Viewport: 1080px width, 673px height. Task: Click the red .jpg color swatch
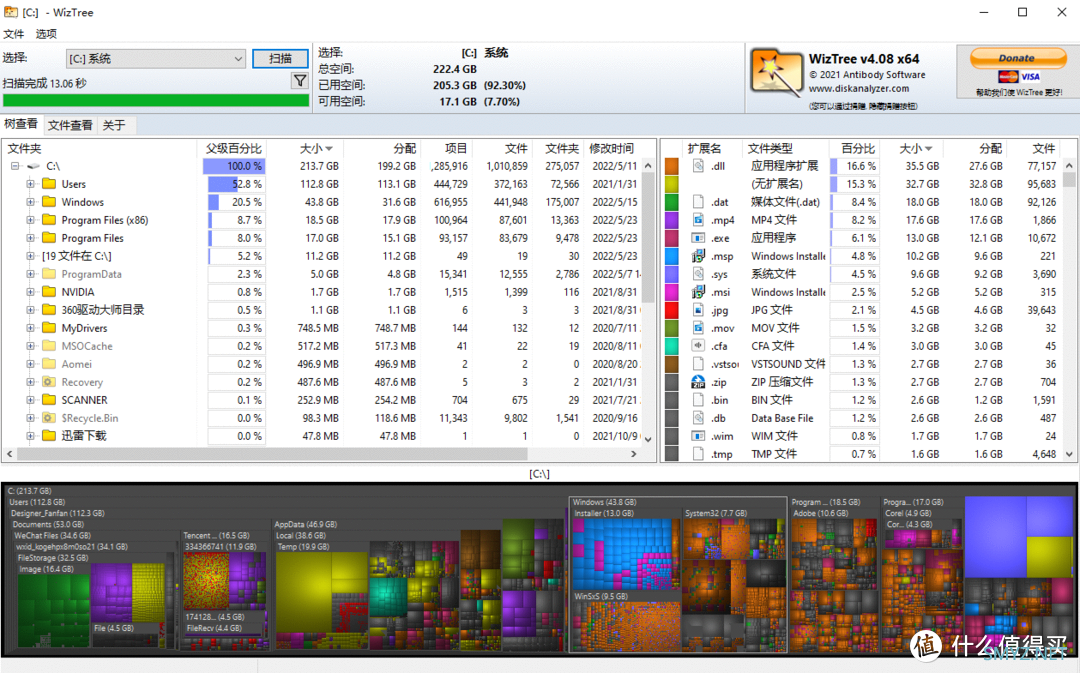[672, 310]
